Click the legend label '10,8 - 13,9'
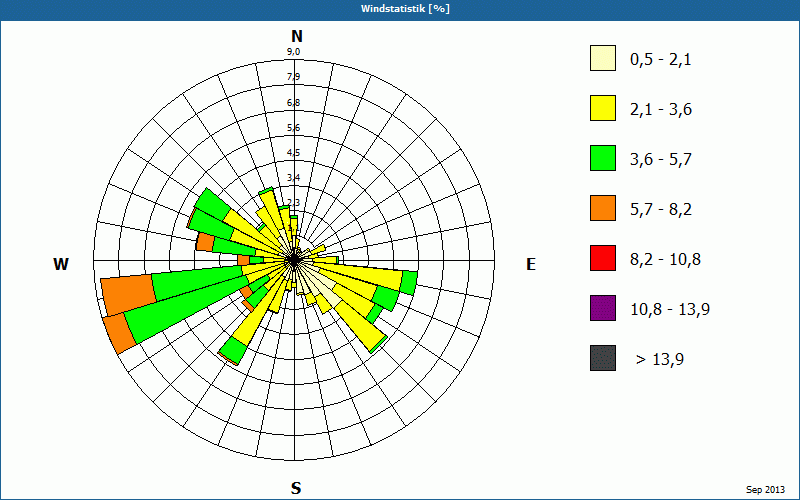The width and height of the screenshot is (800, 500). [670, 310]
